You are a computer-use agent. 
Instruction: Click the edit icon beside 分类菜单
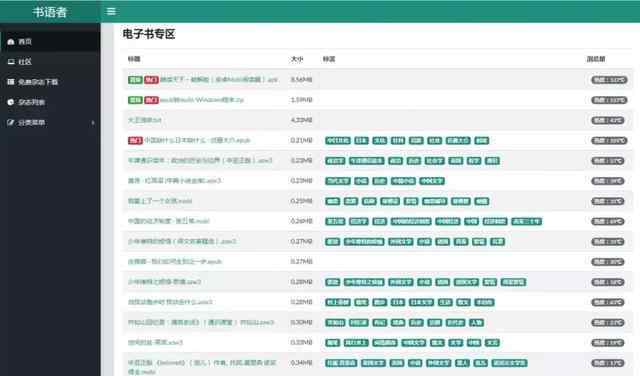pos(11,122)
